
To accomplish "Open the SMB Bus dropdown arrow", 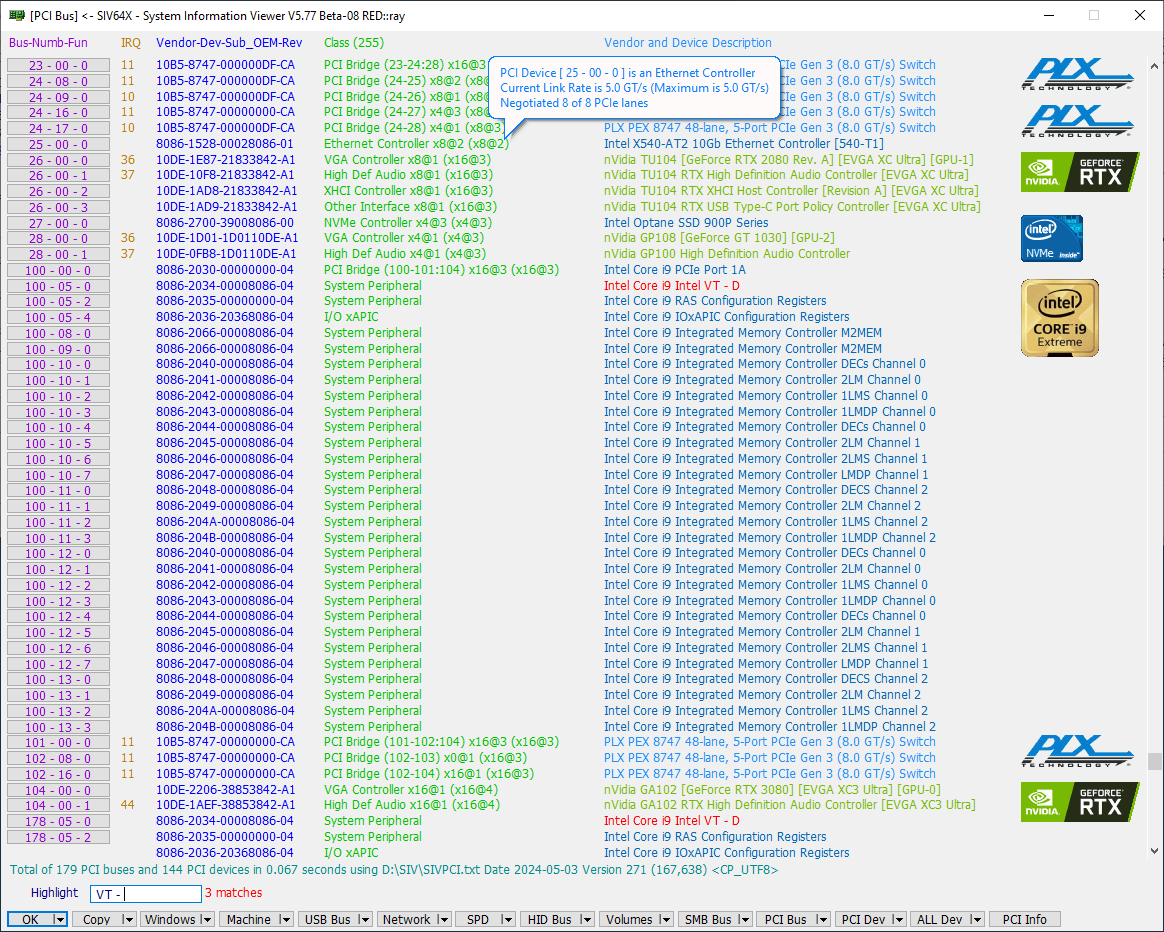I will click(746, 920).
